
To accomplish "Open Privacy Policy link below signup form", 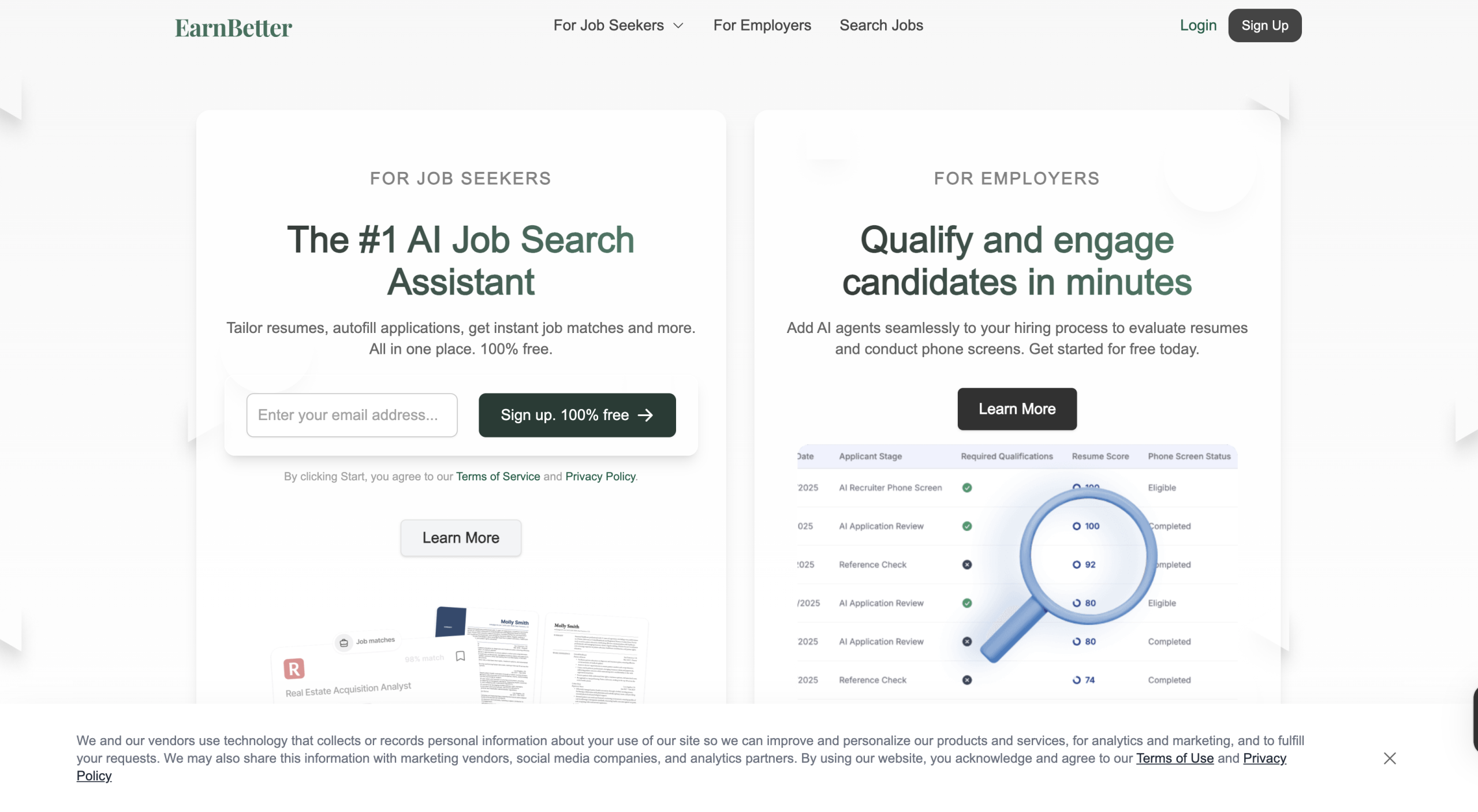I will (x=600, y=476).
